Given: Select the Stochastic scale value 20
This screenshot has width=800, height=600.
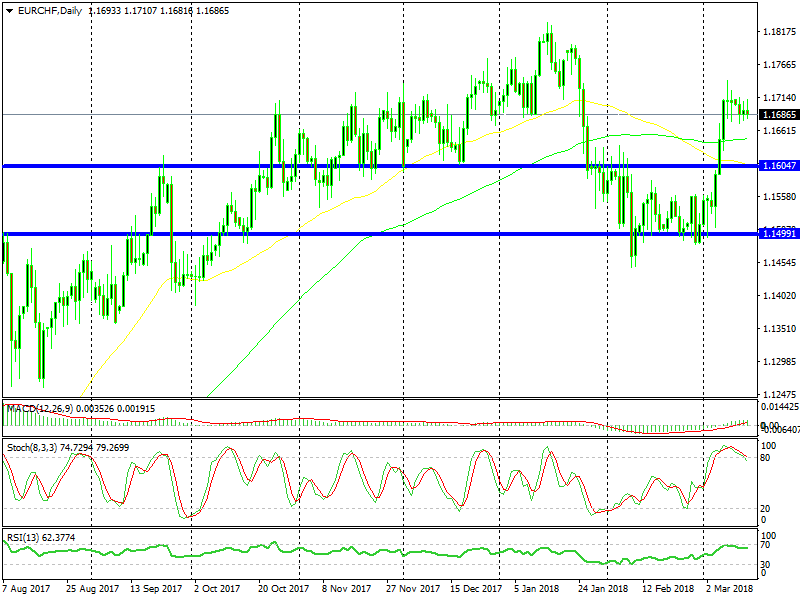Looking at the screenshot, I should (765, 509).
